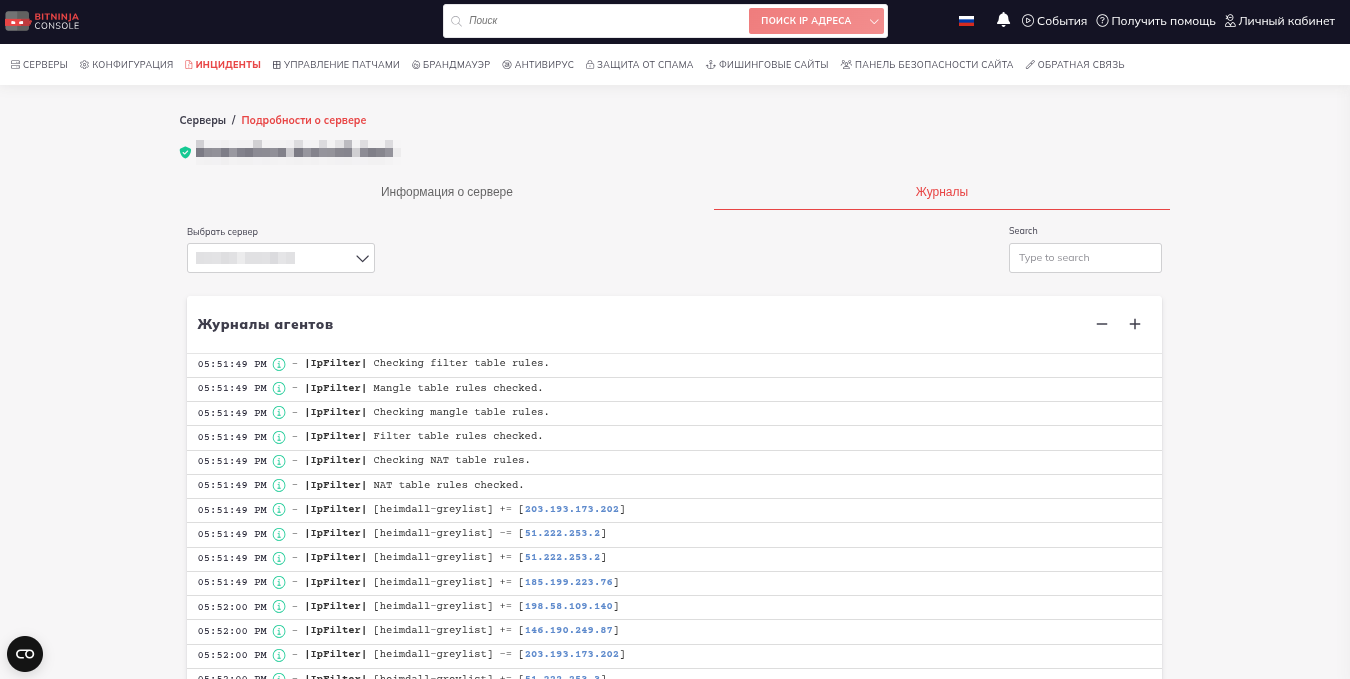Click the Серверы breadcrumb link
Viewport: 1350px width, 679px height.
pos(202,120)
